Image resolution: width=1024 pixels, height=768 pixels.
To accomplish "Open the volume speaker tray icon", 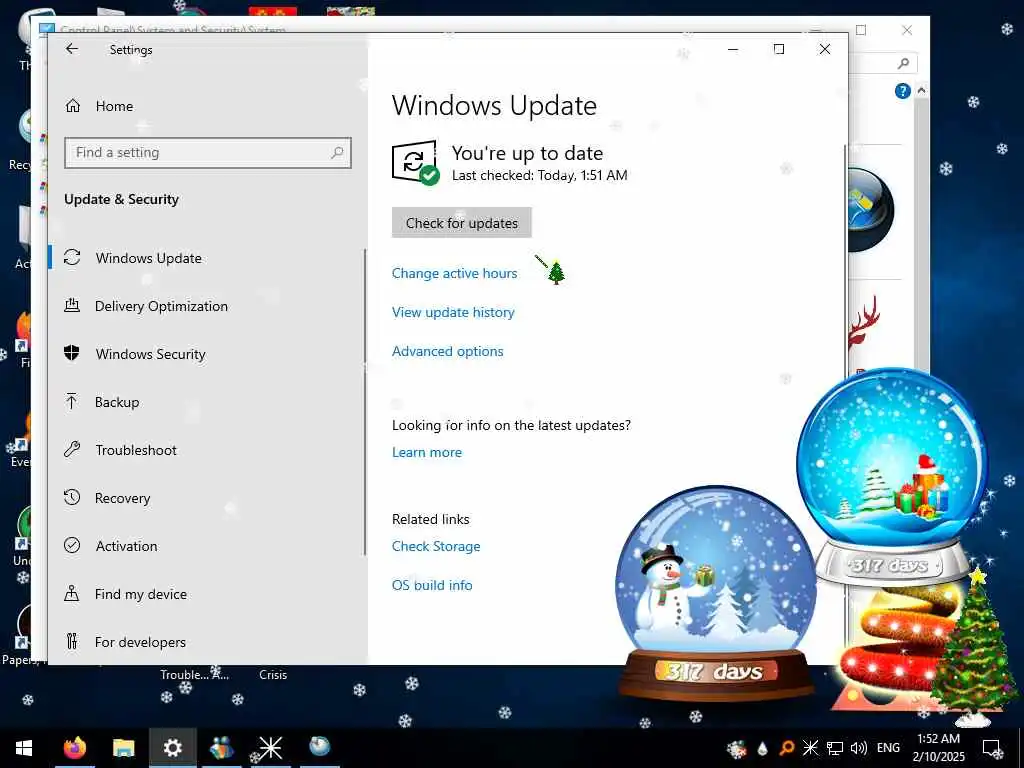I will [x=859, y=748].
